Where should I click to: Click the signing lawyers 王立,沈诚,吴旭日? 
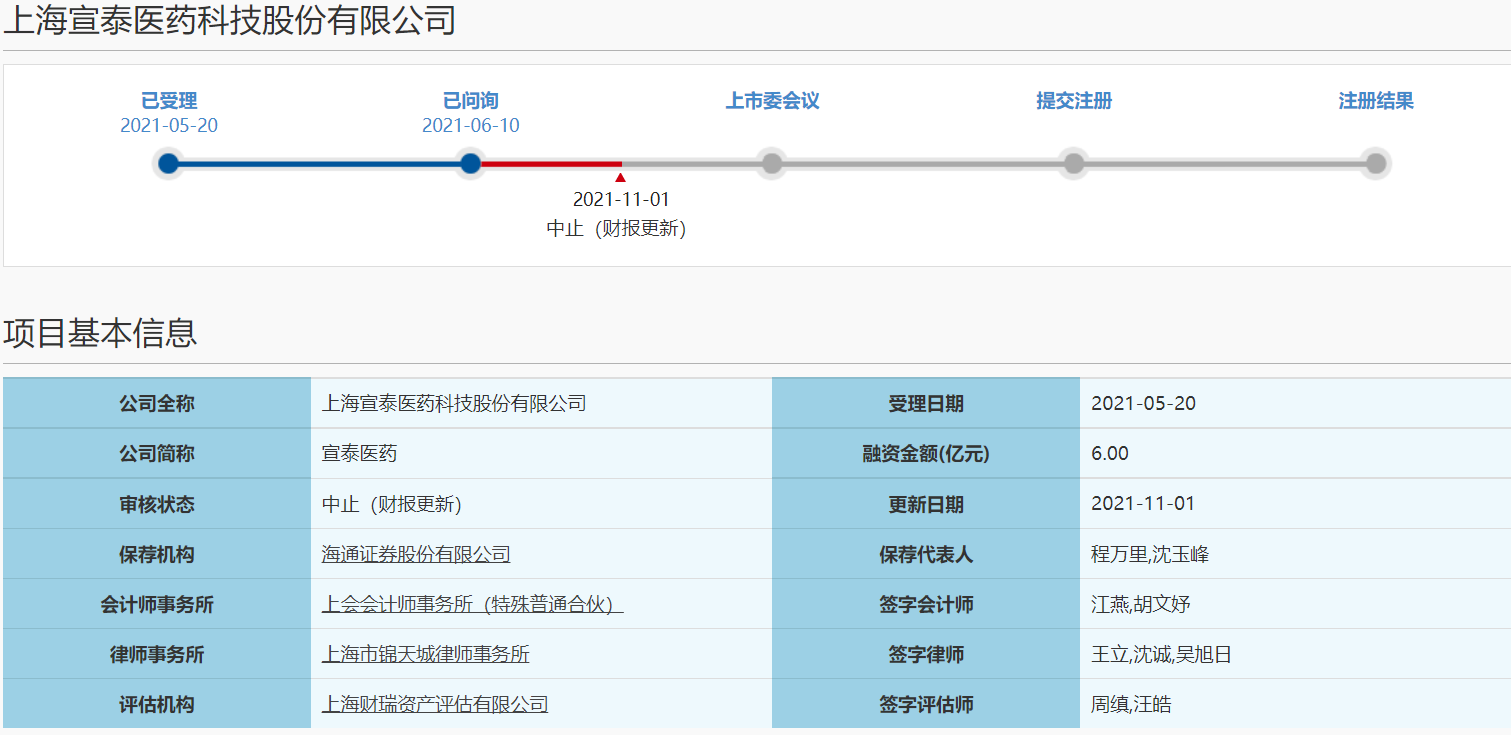(x=1161, y=654)
